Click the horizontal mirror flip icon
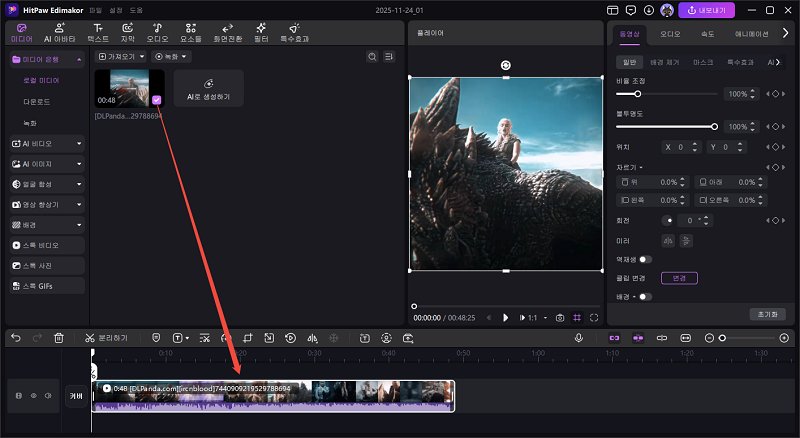Screen dimensions: 800x438 667,240
